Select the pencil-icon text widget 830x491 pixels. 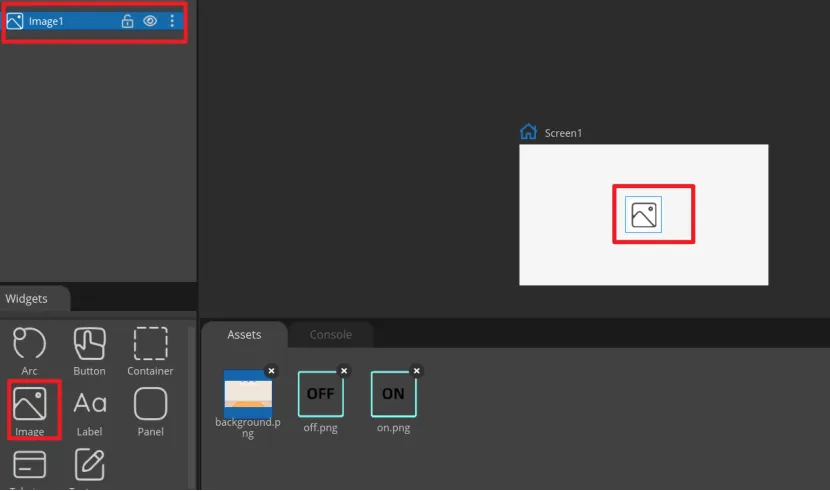click(x=89, y=466)
